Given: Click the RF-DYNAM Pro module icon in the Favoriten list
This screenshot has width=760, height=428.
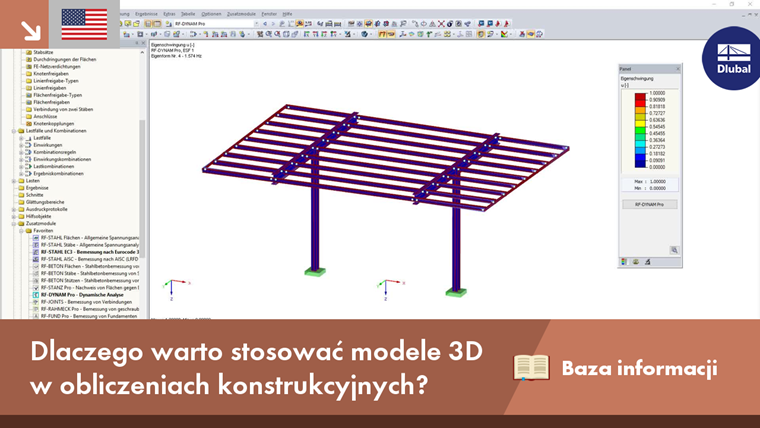Looking at the screenshot, I should [x=36, y=295].
